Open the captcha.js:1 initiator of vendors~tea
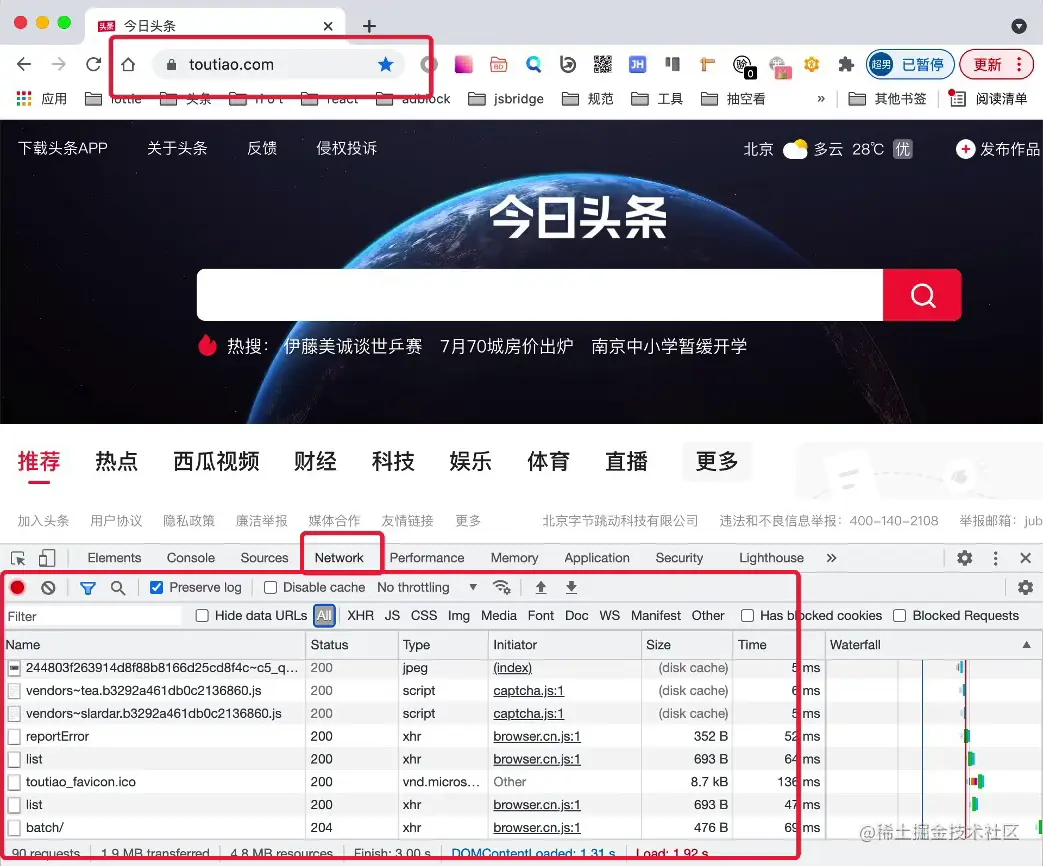1043x866 pixels. click(x=528, y=690)
